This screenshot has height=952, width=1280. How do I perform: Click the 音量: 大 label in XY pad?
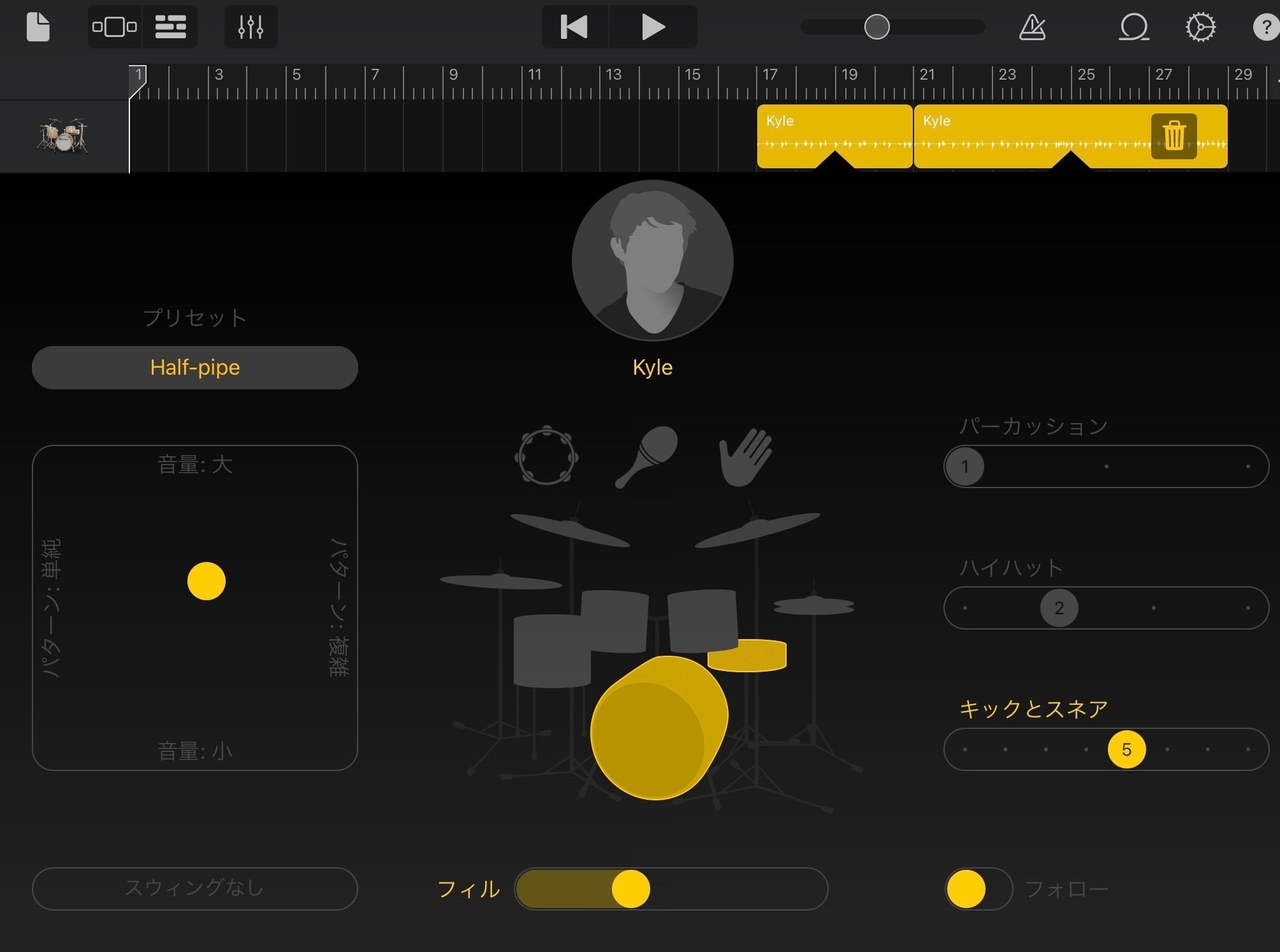pos(195,465)
